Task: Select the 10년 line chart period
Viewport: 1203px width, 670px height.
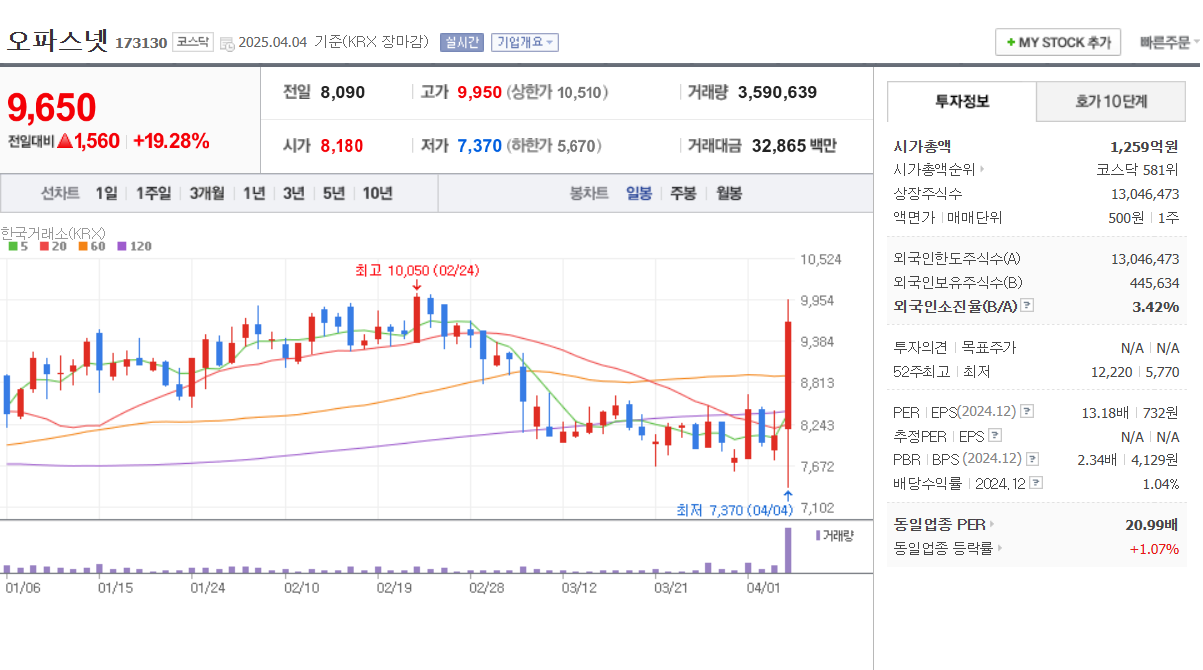Action: [378, 193]
